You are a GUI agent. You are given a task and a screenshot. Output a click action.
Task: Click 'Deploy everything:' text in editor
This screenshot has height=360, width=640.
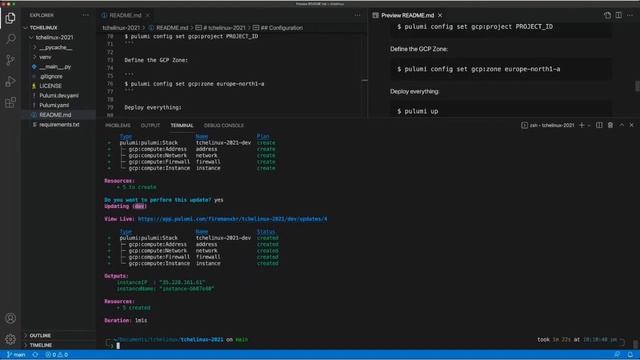153,107
